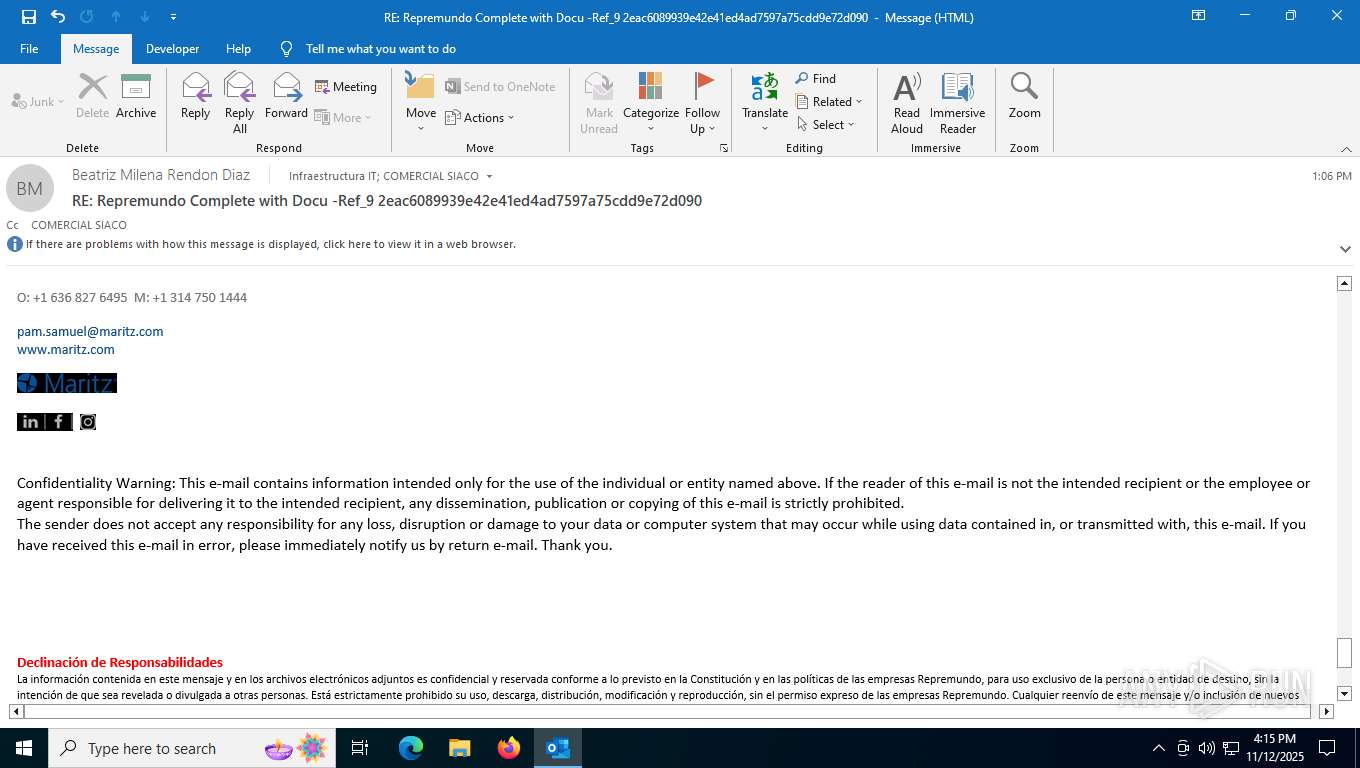Archive this email

[136, 96]
